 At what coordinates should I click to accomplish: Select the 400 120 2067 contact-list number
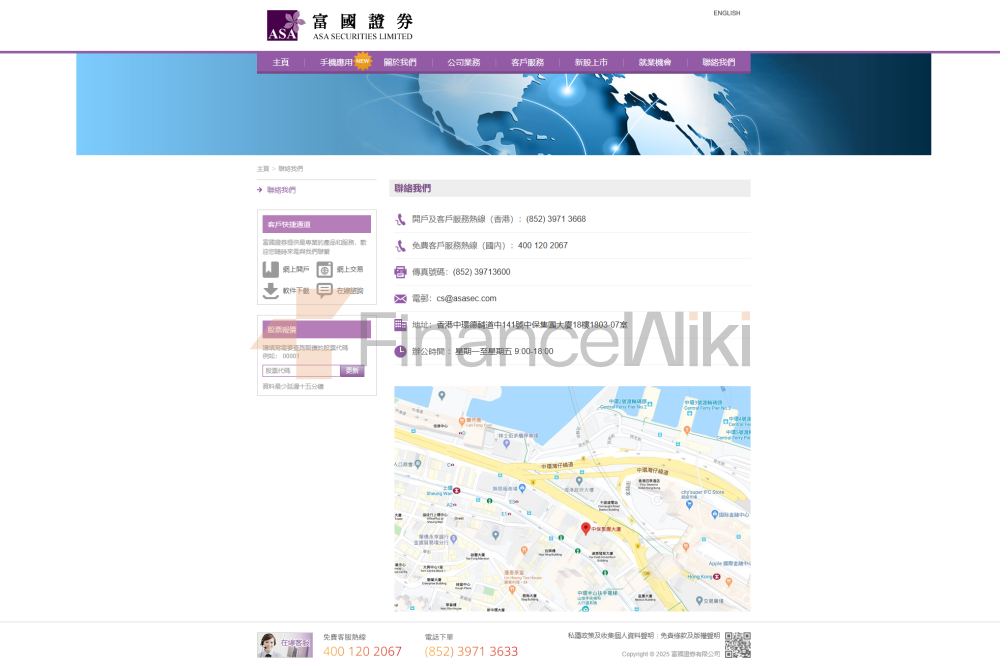tap(543, 246)
